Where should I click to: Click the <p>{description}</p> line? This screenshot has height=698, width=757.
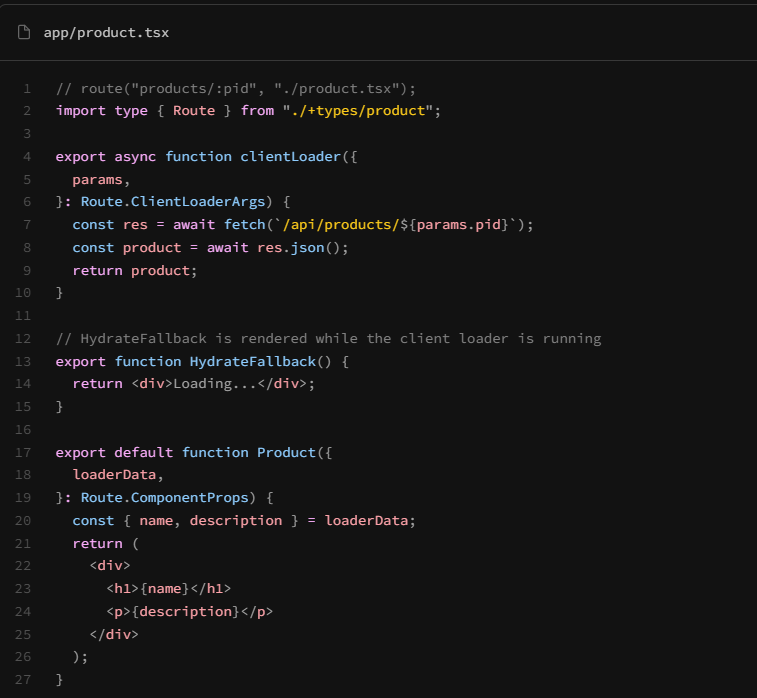tap(189, 612)
